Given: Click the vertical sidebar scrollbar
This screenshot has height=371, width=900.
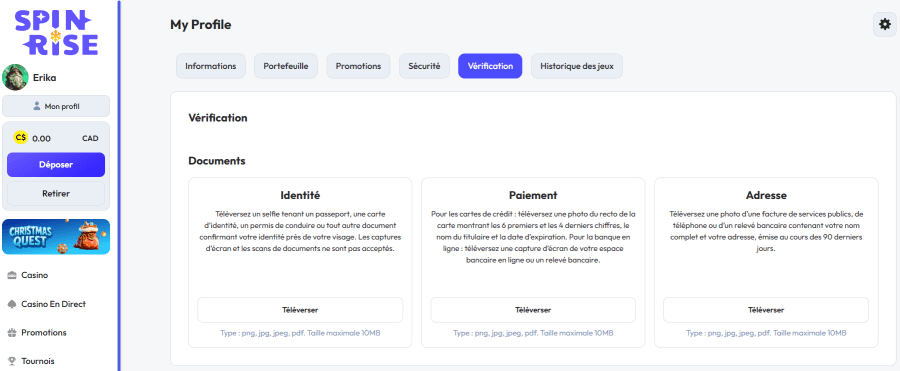Looking at the screenshot, I should tap(119, 186).
